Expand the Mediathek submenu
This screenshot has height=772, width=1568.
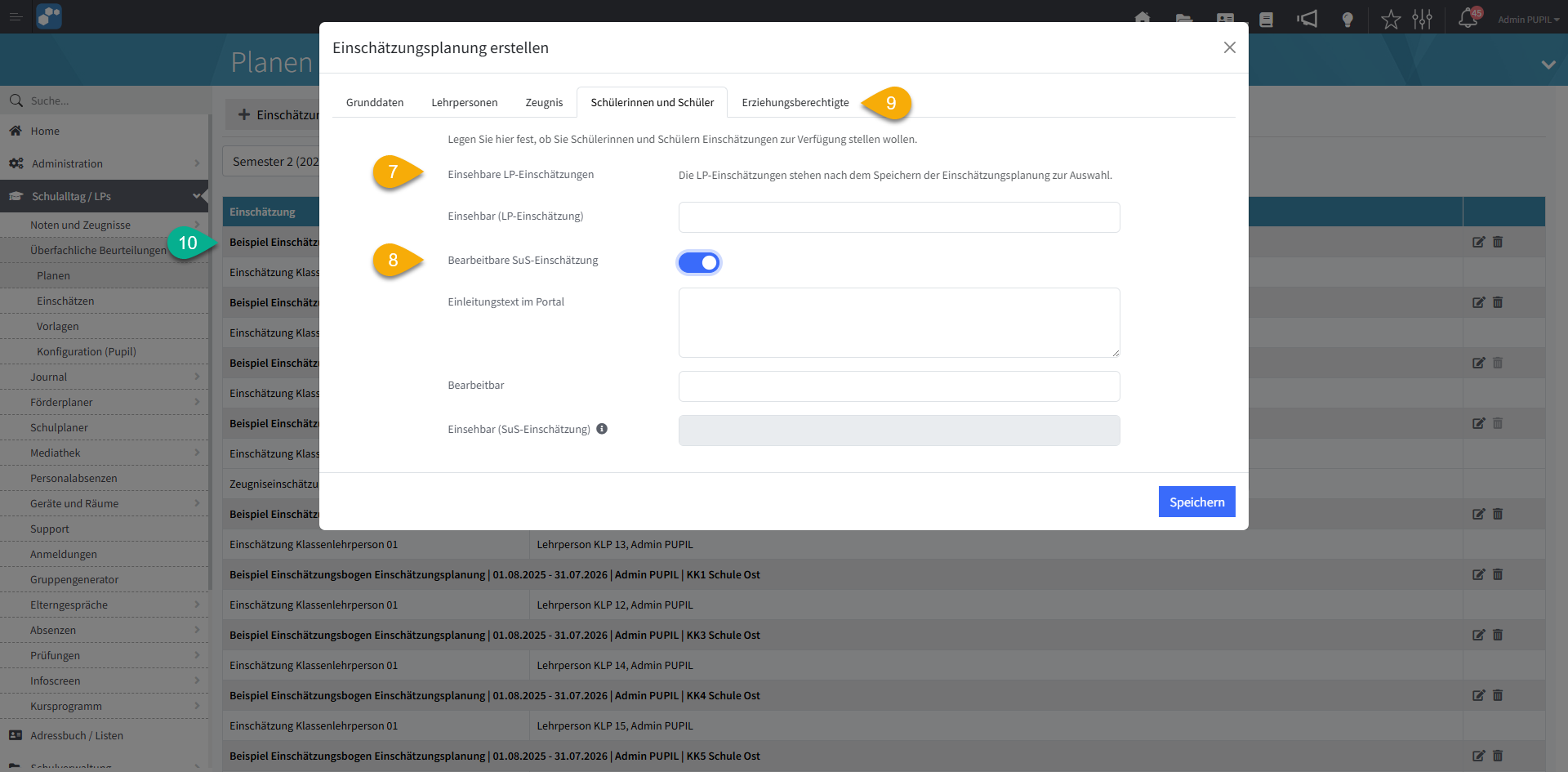pos(197,453)
